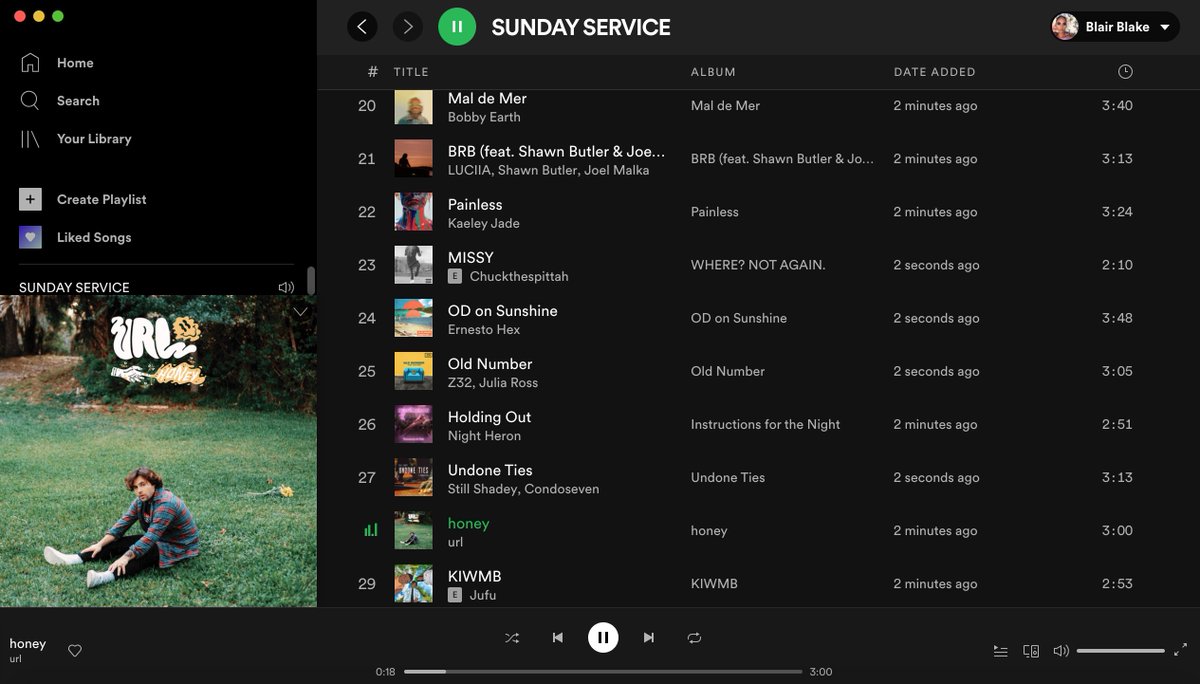1200x684 pixels.
Task: Skip to the previous track
Action: (558, 638)
